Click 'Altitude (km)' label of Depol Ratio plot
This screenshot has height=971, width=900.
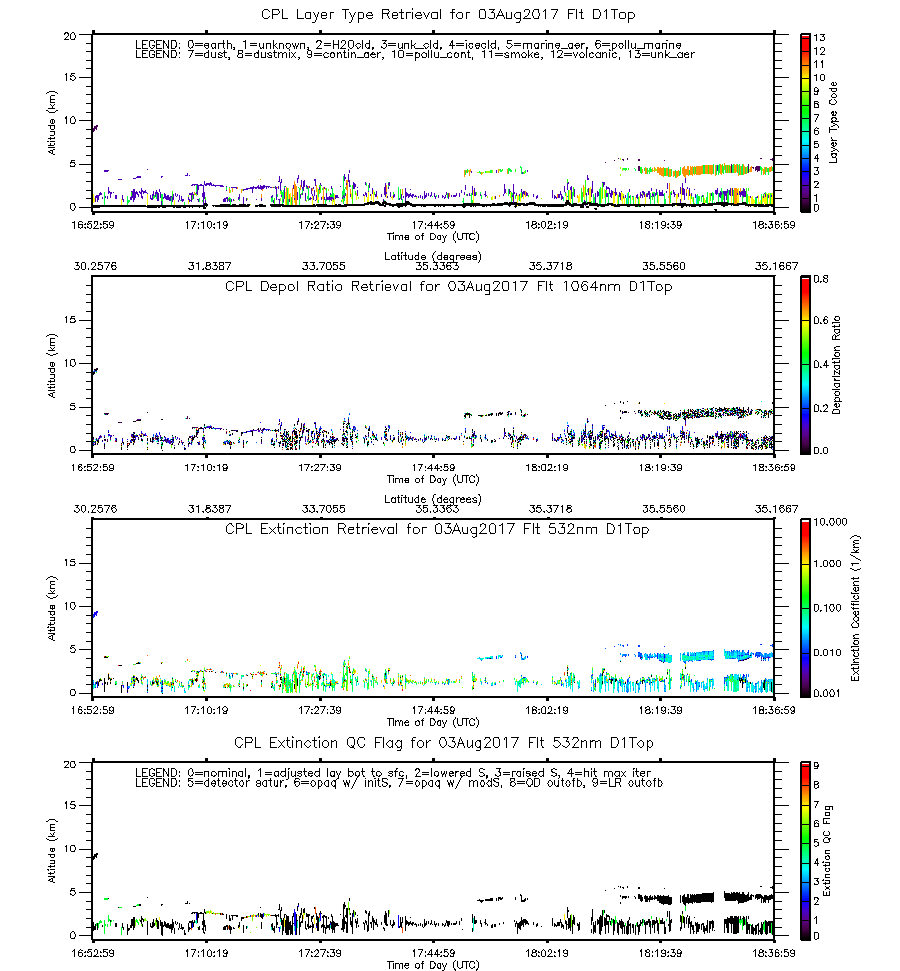51,365
